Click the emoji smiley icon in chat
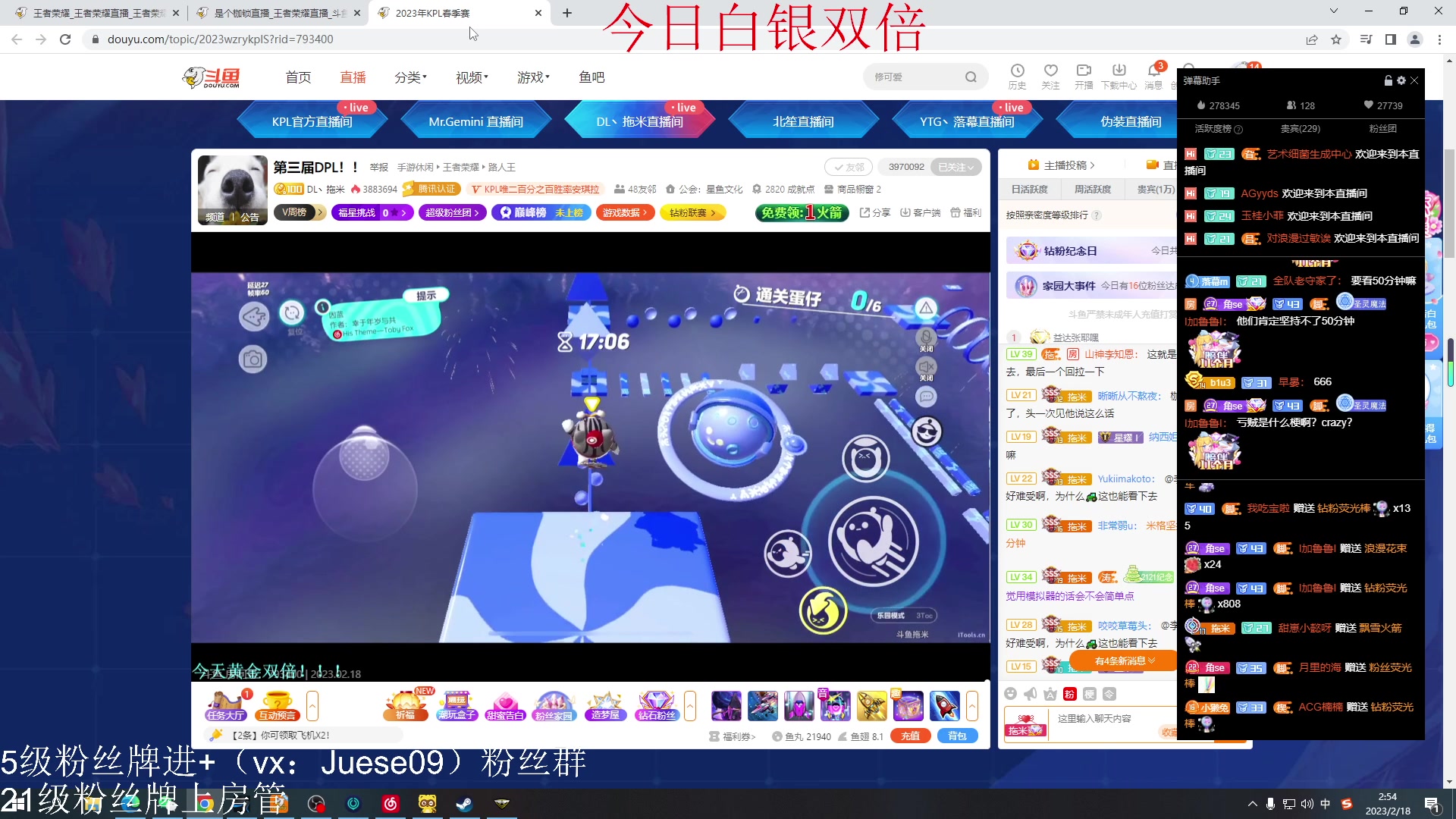This screenshot has width=1456, height=819. 1010,694
